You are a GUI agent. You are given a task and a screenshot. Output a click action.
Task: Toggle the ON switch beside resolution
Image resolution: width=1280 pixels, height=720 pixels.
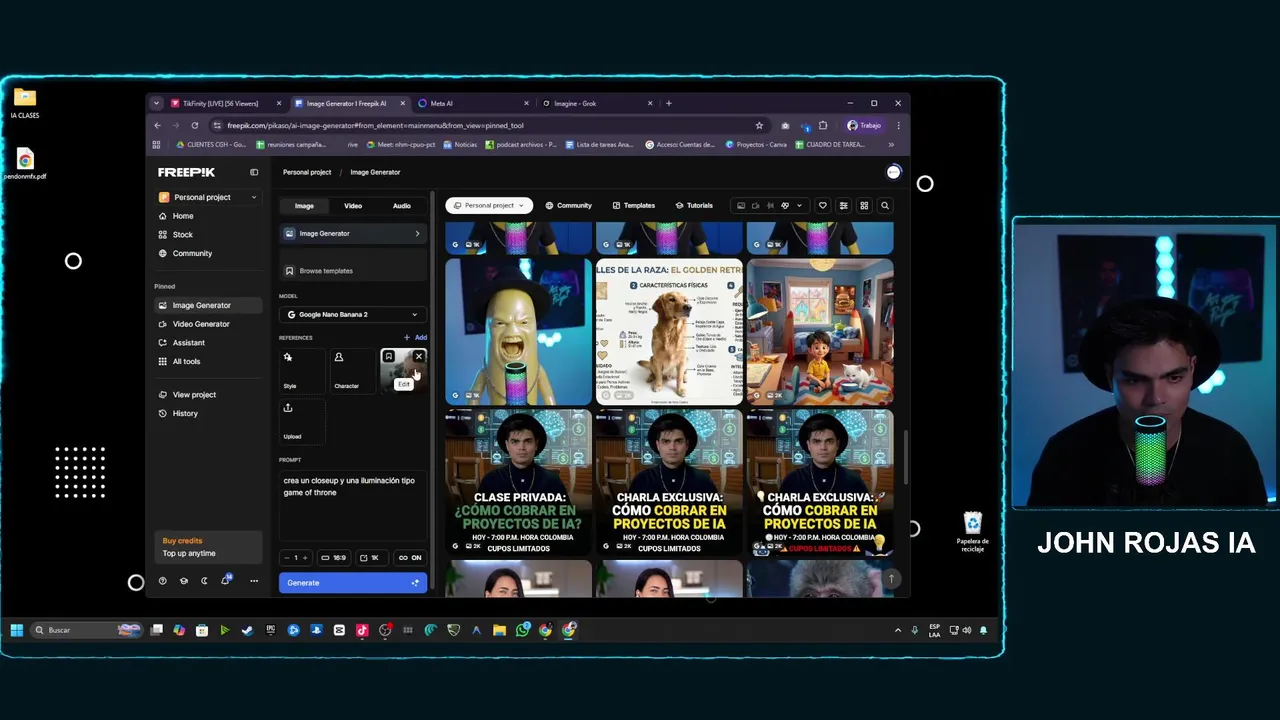pyautogui.click(x=410, y=558)
